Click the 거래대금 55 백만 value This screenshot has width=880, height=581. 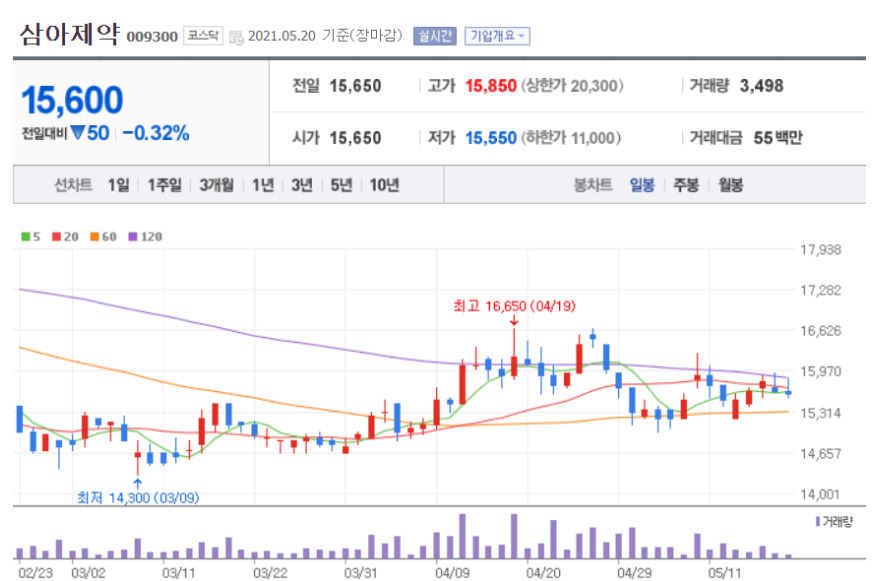pos(778,138)
